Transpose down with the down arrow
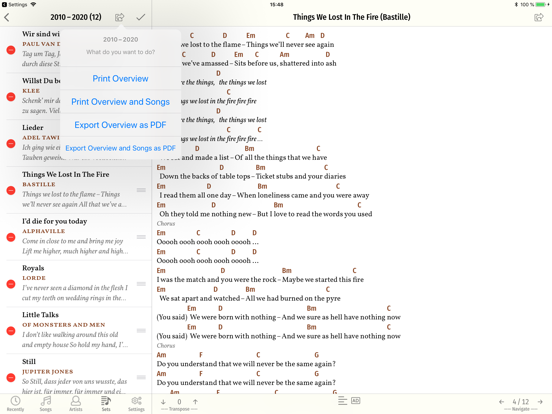The image size is (552, 414). [163, 402]
